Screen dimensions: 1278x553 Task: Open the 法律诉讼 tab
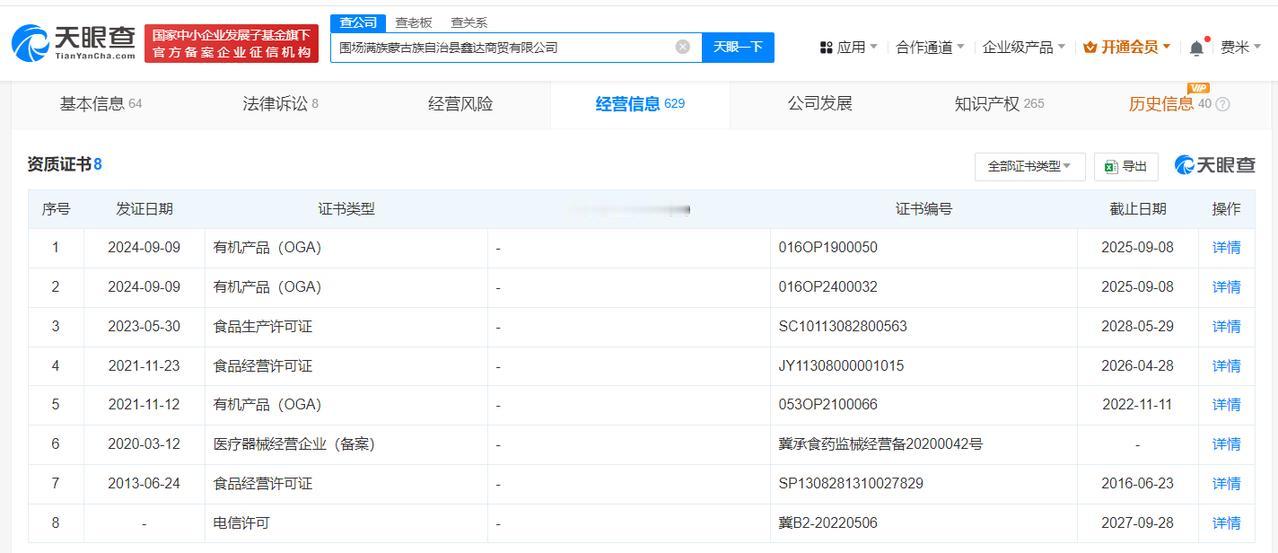(281, 104)
